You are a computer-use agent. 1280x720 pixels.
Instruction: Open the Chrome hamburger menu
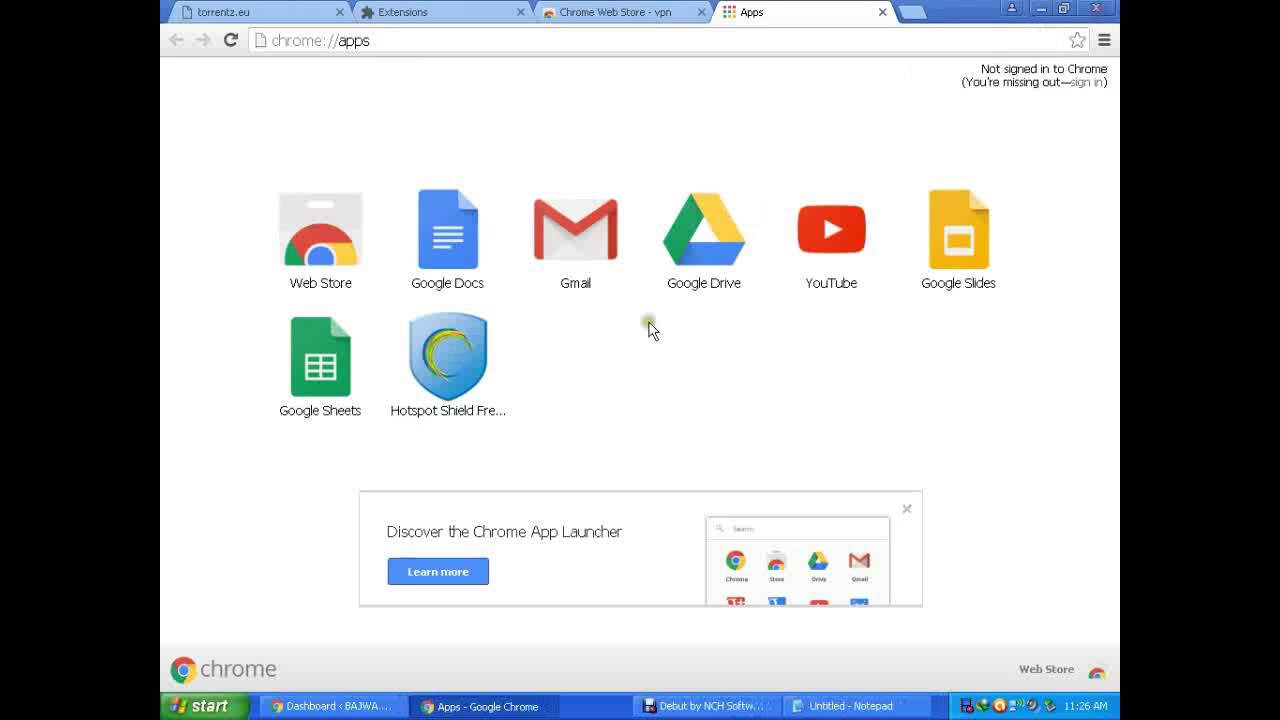click(x=1104, y=40)
